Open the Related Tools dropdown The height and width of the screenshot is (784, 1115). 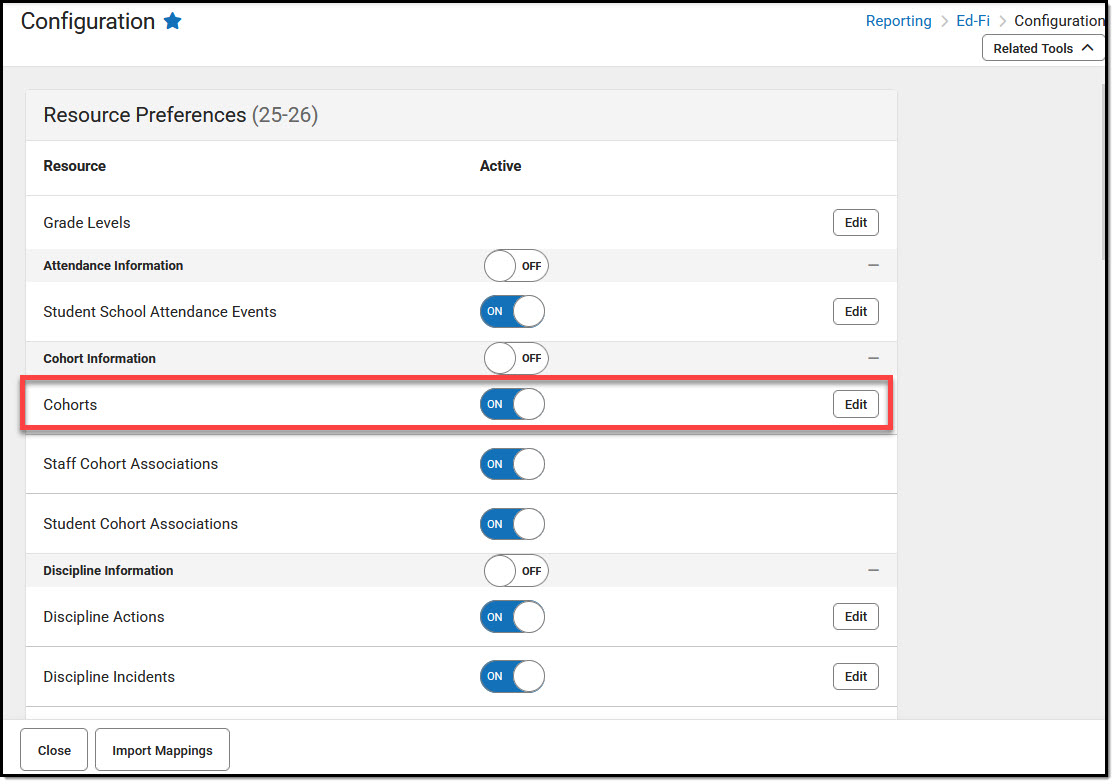pyautogui.click(x=1043, y=48)
